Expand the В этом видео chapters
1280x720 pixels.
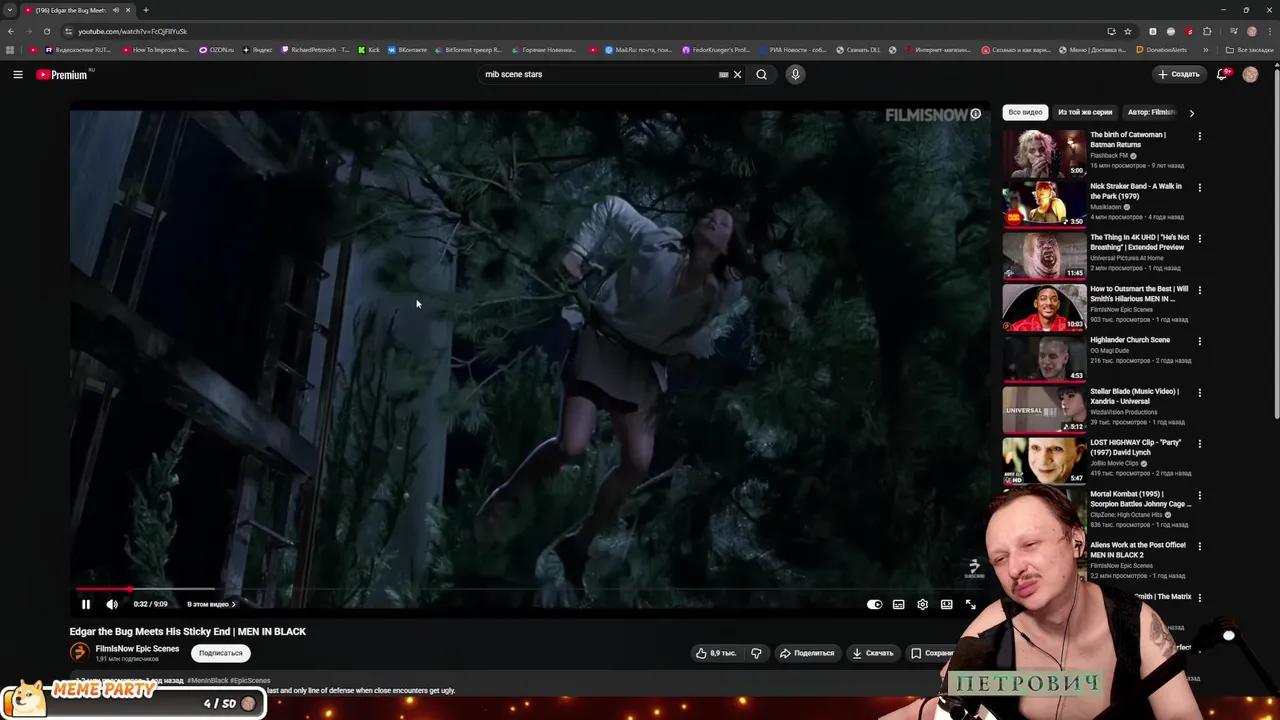click(x=211, y=604)
